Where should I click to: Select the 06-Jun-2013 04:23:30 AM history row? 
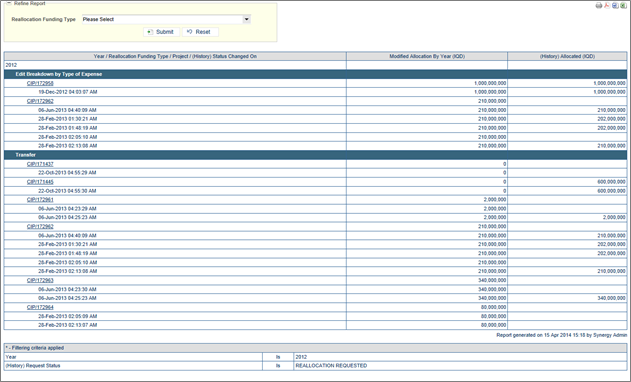coord(316,289)
